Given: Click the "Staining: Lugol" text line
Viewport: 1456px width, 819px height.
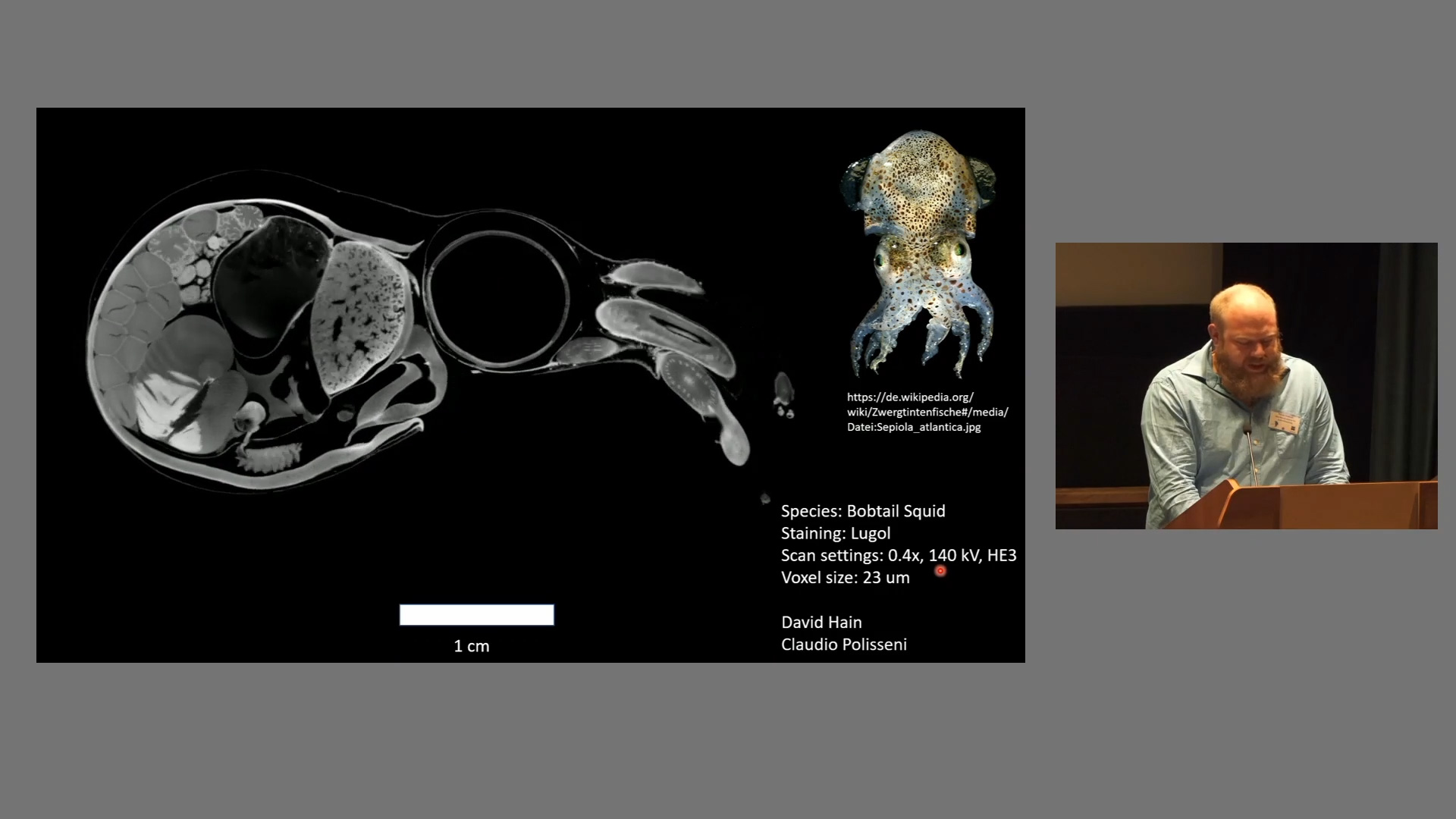Looking at the screenshot, I should (x=835, y=533).
